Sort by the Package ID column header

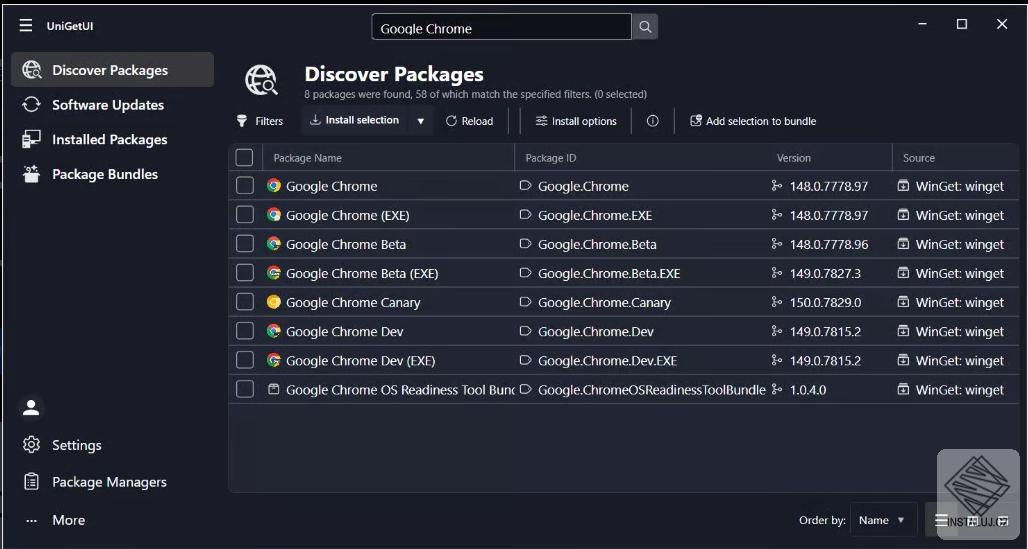[641, 157]
